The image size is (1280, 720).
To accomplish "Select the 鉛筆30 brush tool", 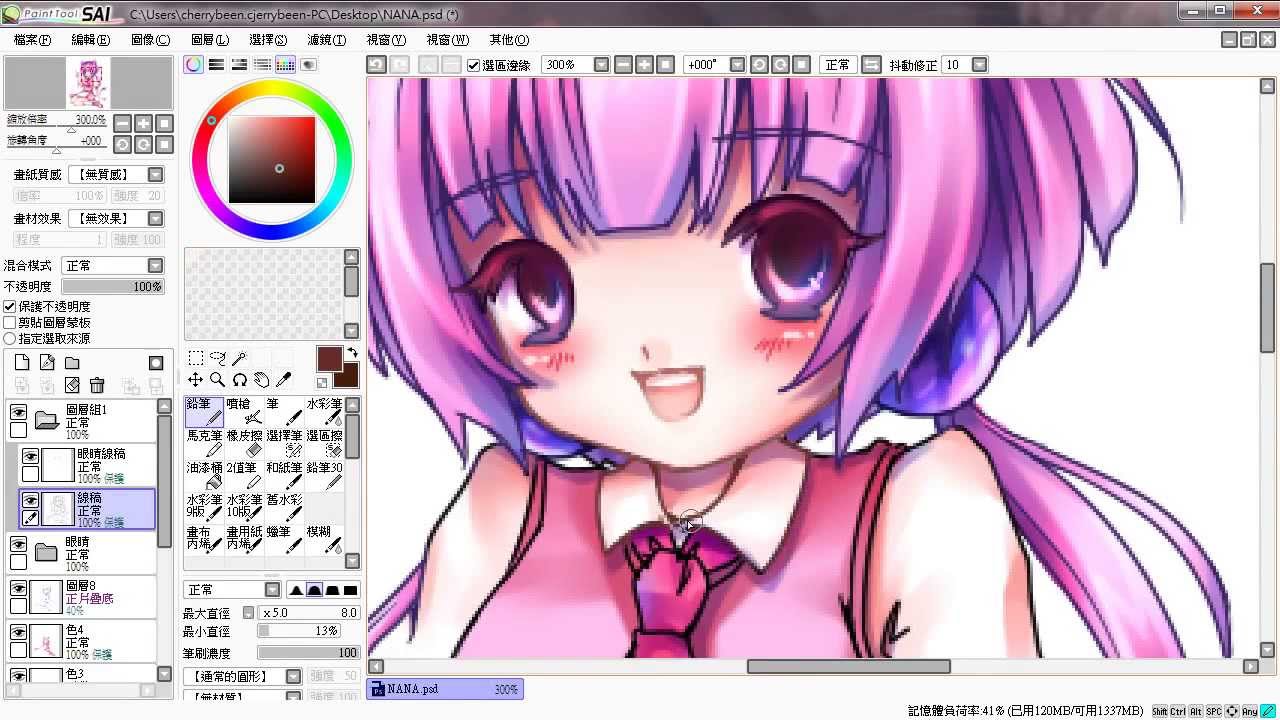I will pos(324,475).
